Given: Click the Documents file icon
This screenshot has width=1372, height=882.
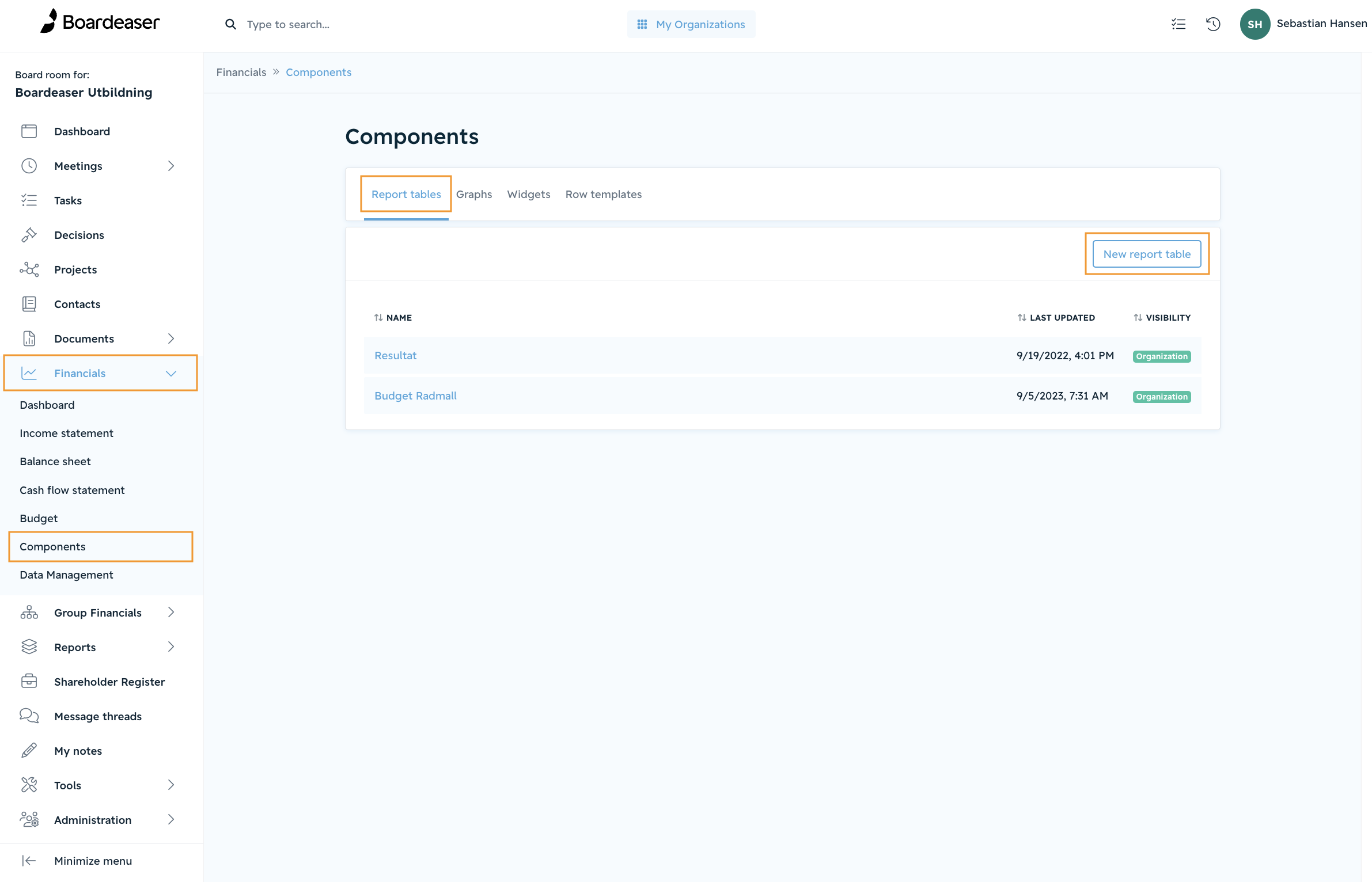Looking at the screenshot, I should tap(29, 339).
